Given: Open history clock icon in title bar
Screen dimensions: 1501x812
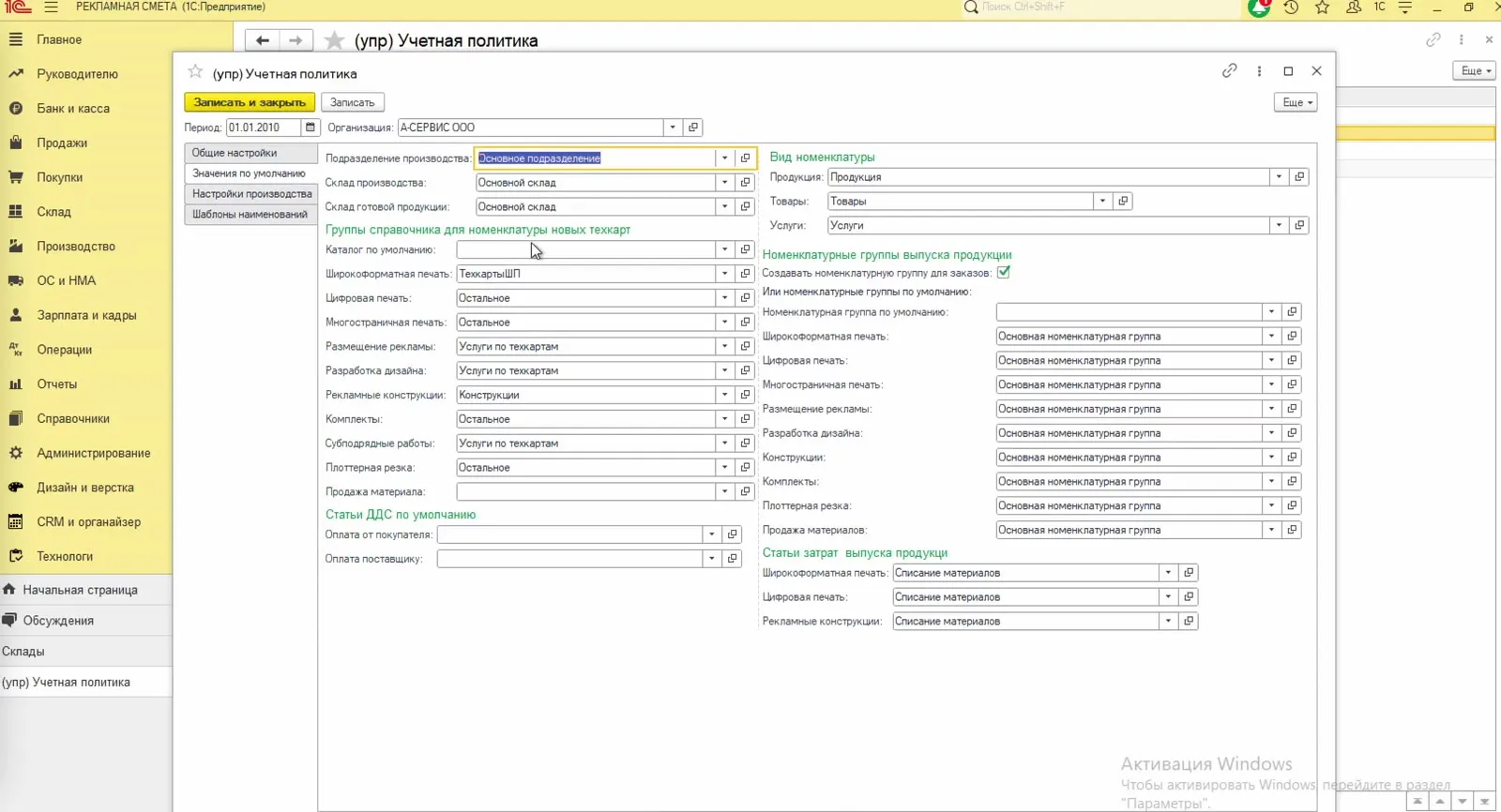Looking at the screenshot, I should (1291, 8).
